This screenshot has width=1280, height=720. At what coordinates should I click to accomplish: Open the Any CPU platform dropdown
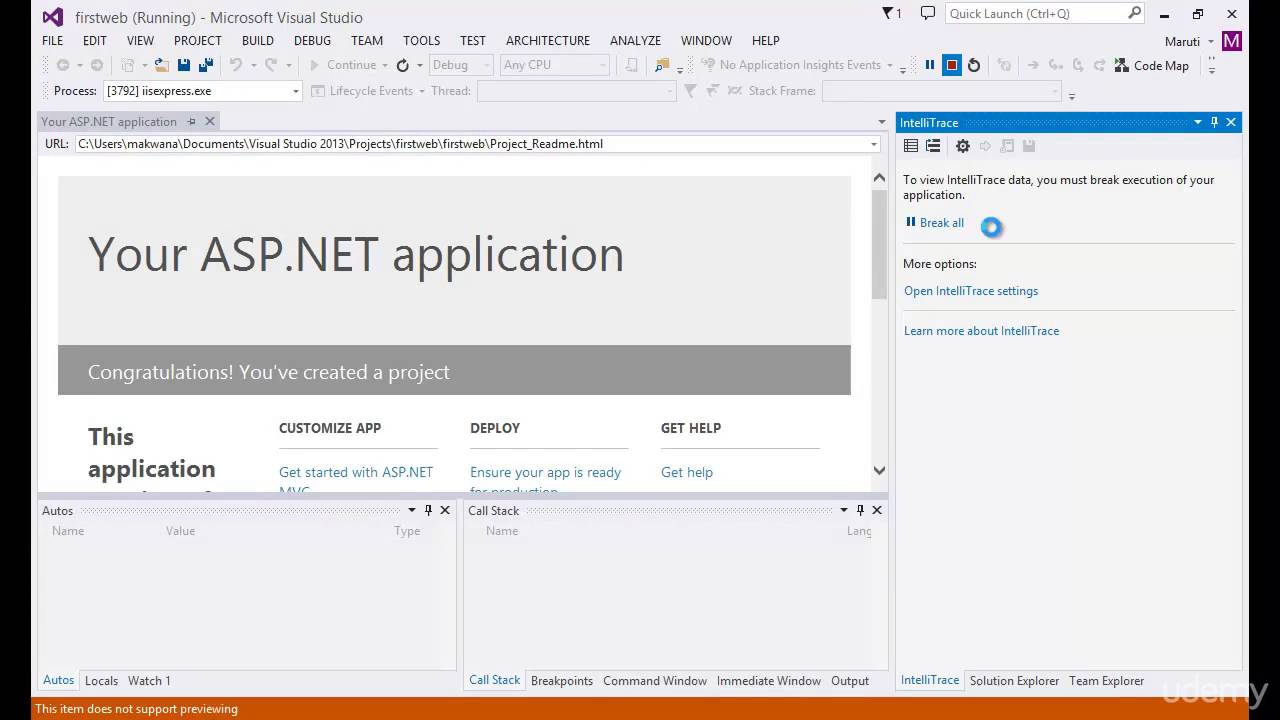pyautogui.click(x=555, y=65)
